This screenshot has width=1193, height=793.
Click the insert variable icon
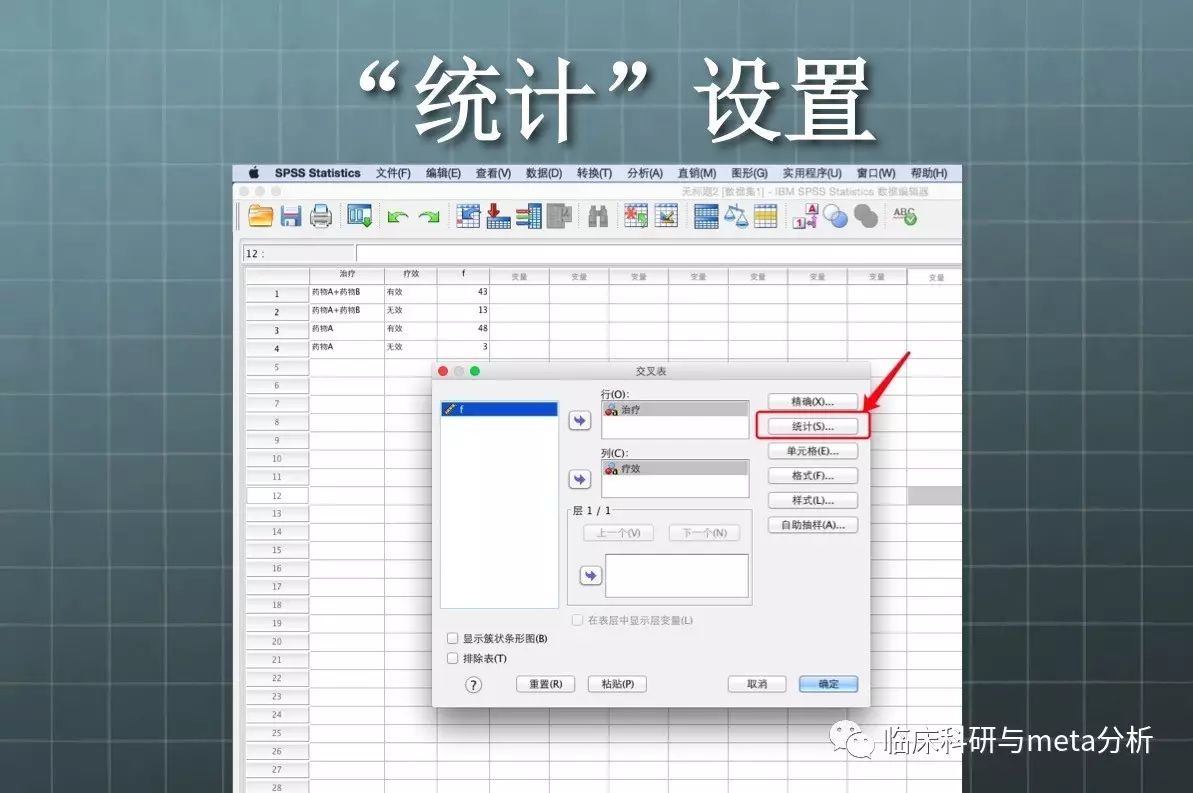point(666,216)
